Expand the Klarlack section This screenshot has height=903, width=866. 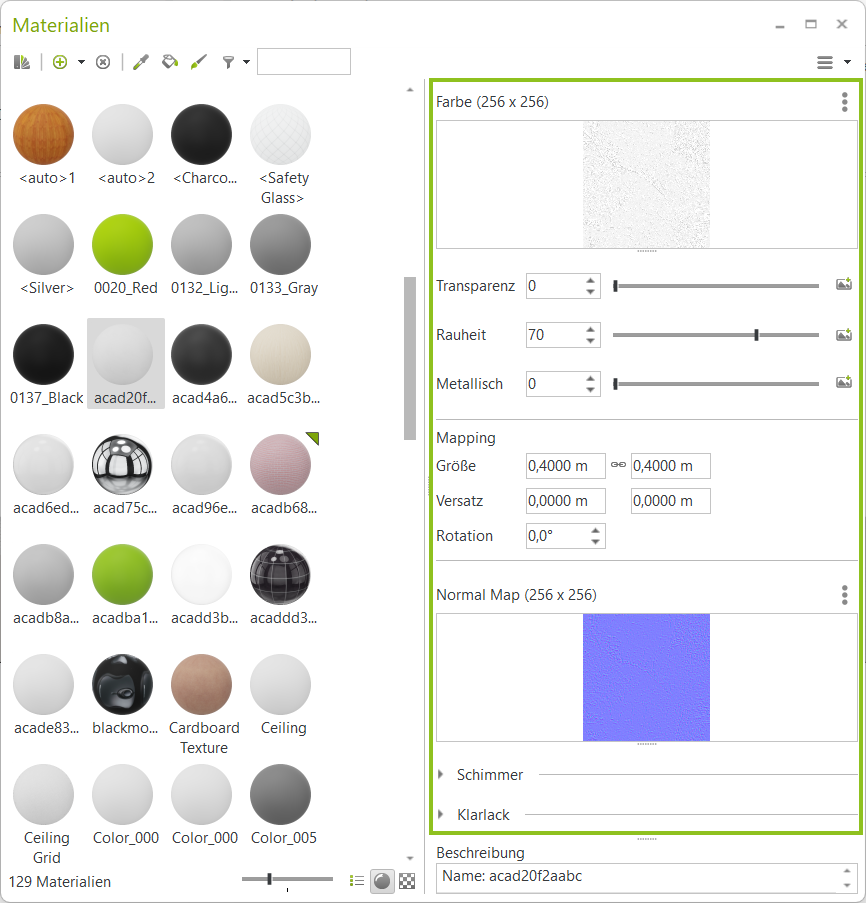tap(441, 814)
